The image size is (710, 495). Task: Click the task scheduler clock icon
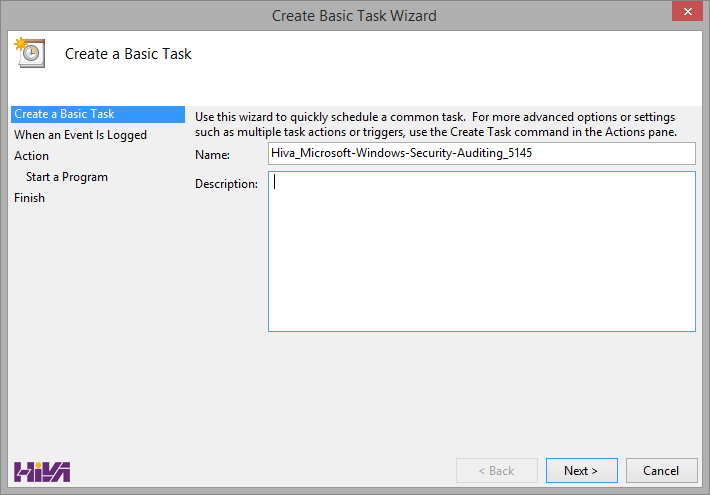pos(30,53)
